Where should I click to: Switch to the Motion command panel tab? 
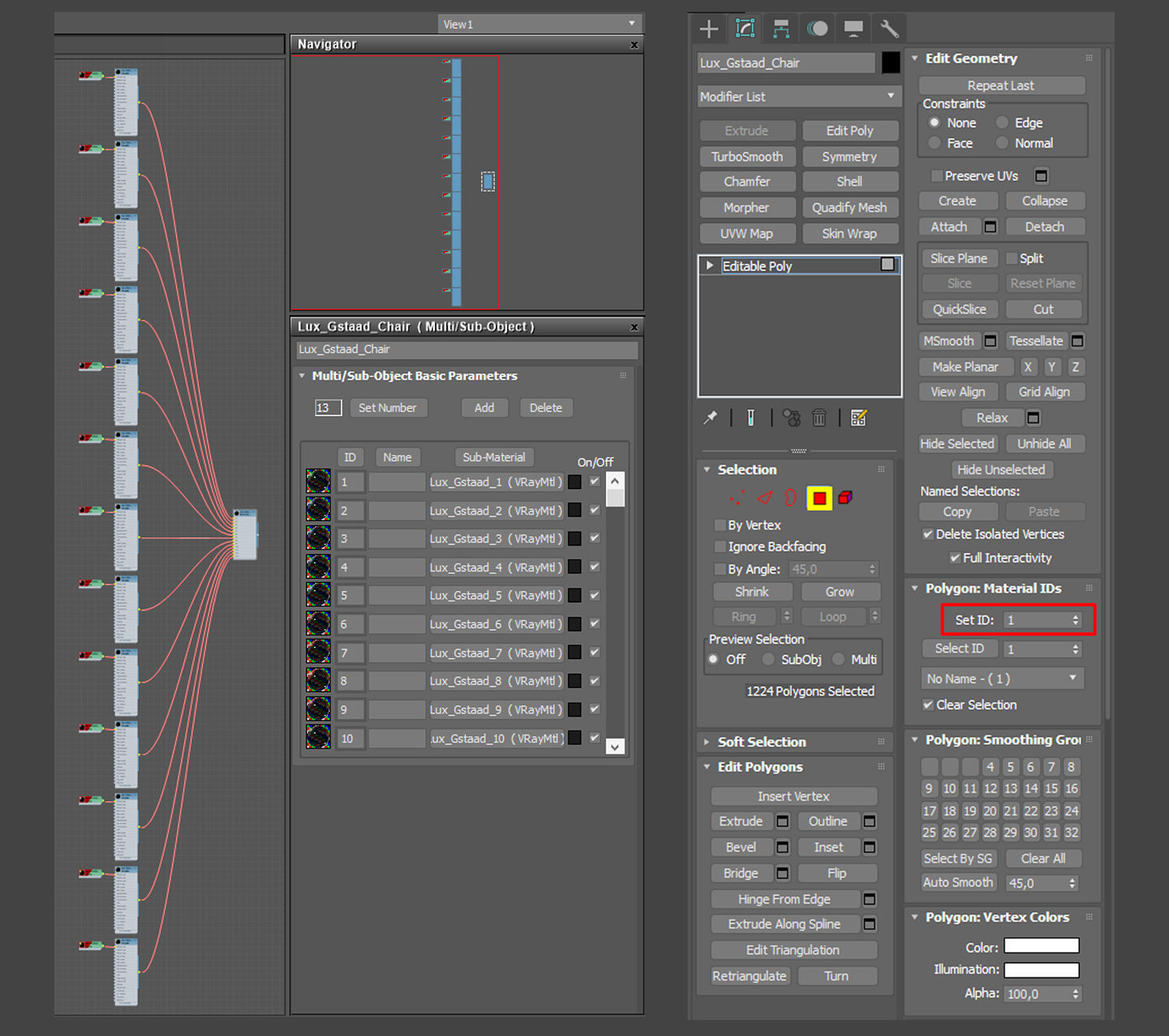817,30
